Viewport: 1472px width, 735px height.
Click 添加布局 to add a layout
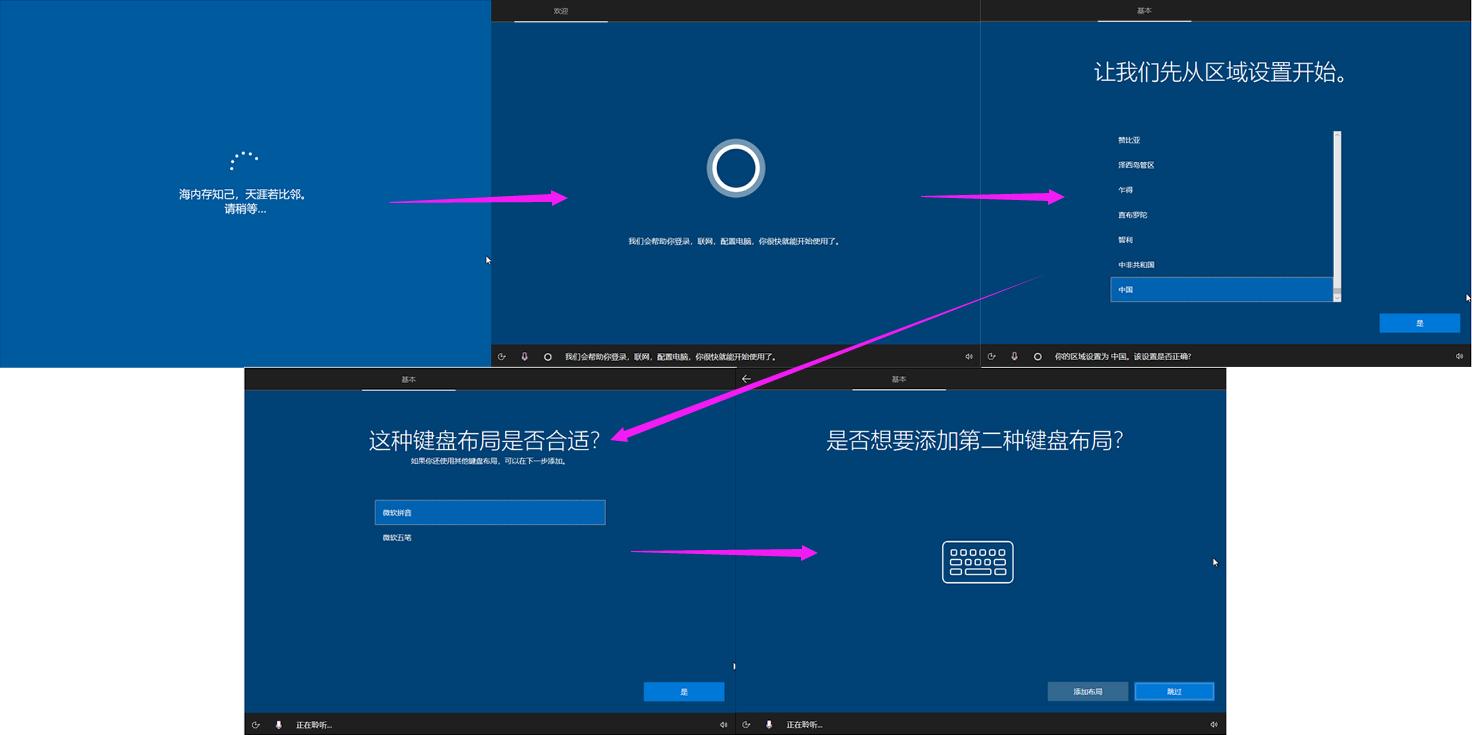pos(1087,691)
